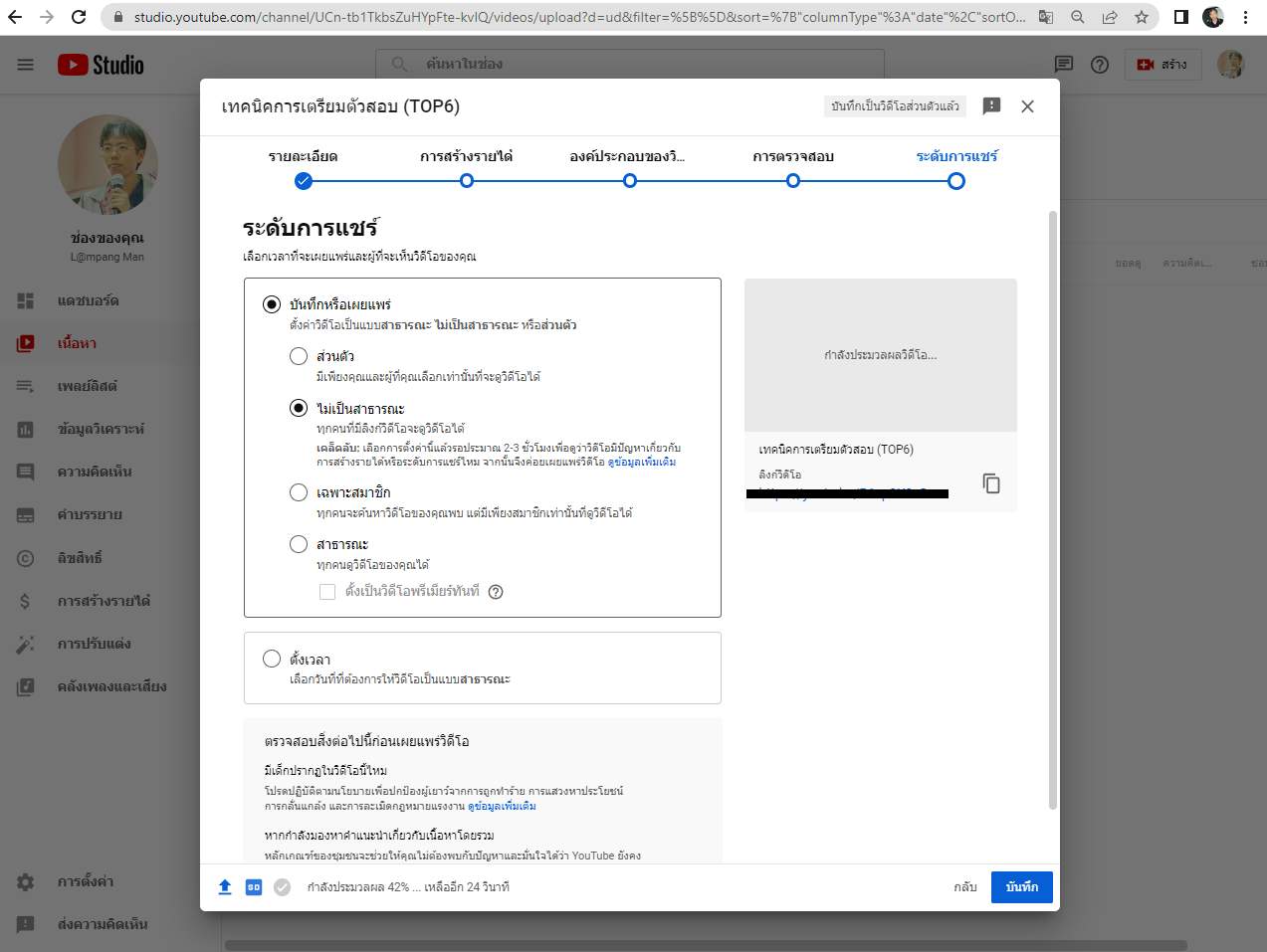Open the ดูข้อมูลเพิ่มเติม link under unlisted tip

(642, 463)
